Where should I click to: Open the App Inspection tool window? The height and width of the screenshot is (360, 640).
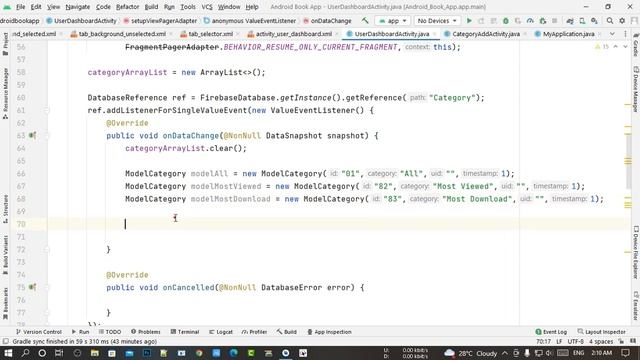pos(329,332)
